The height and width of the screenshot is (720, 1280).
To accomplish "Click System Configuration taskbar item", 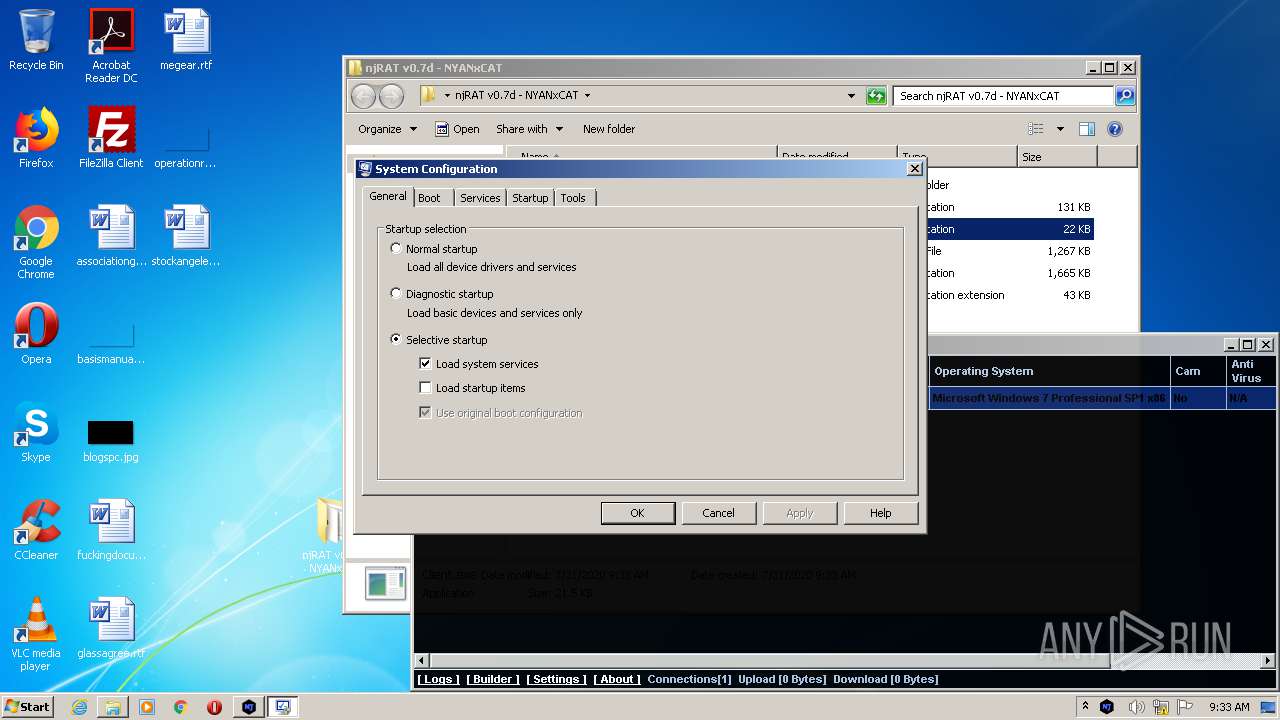I will coord(283,706).
